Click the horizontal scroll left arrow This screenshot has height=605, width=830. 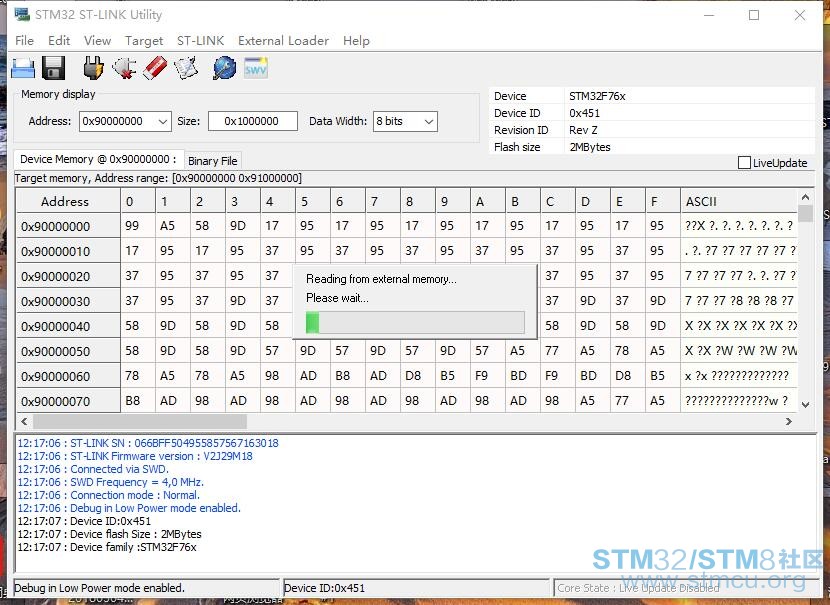click(x=24, y=421)
